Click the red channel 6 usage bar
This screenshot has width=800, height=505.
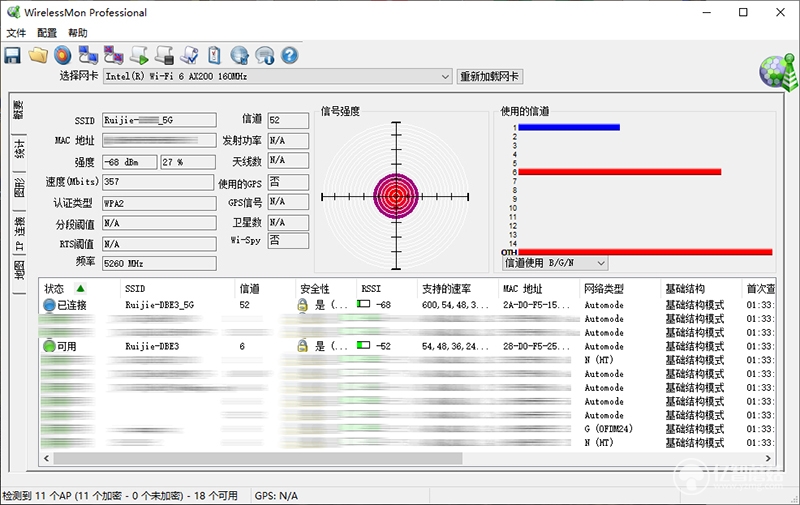619,172
